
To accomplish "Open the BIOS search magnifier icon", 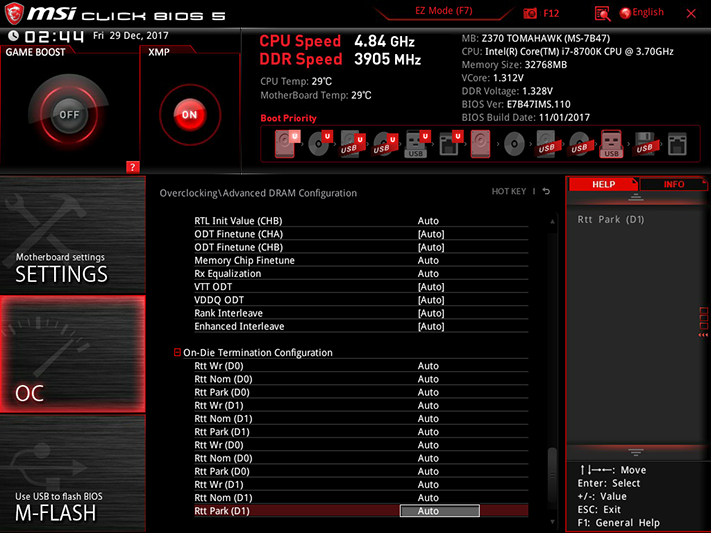I will [602, 14].
